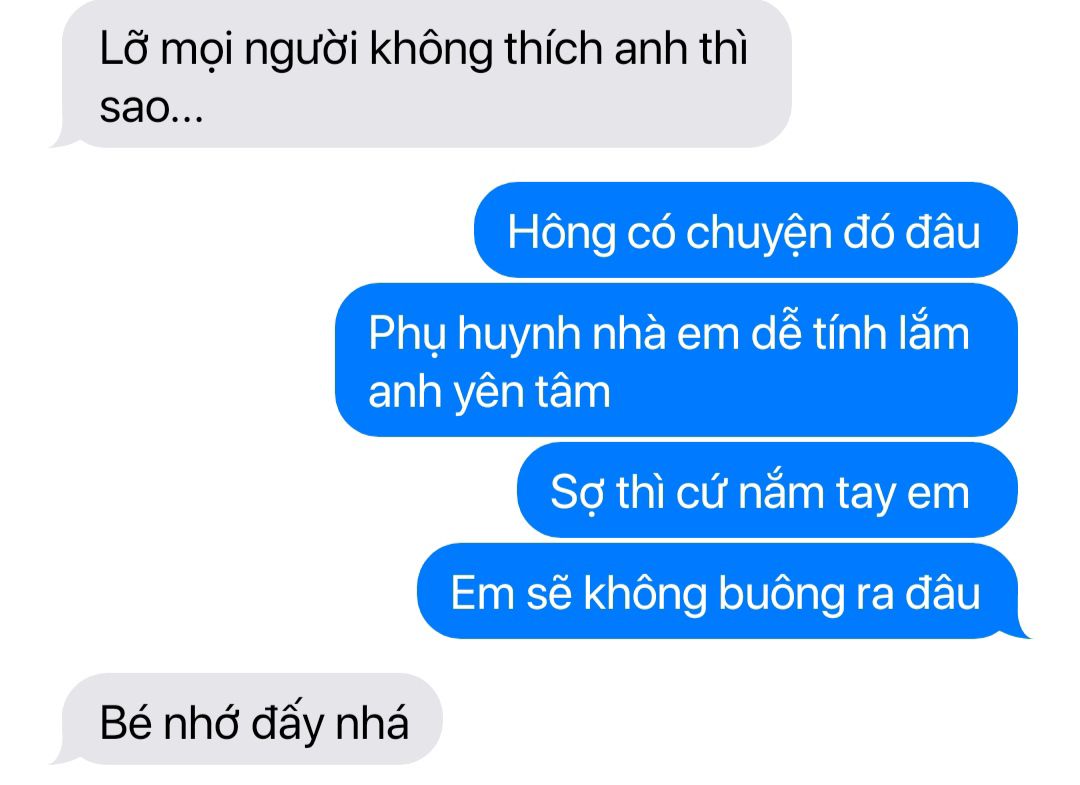Click the word 'sao...' in first gray bubble
1080x785 pixels.
(152, 109)
